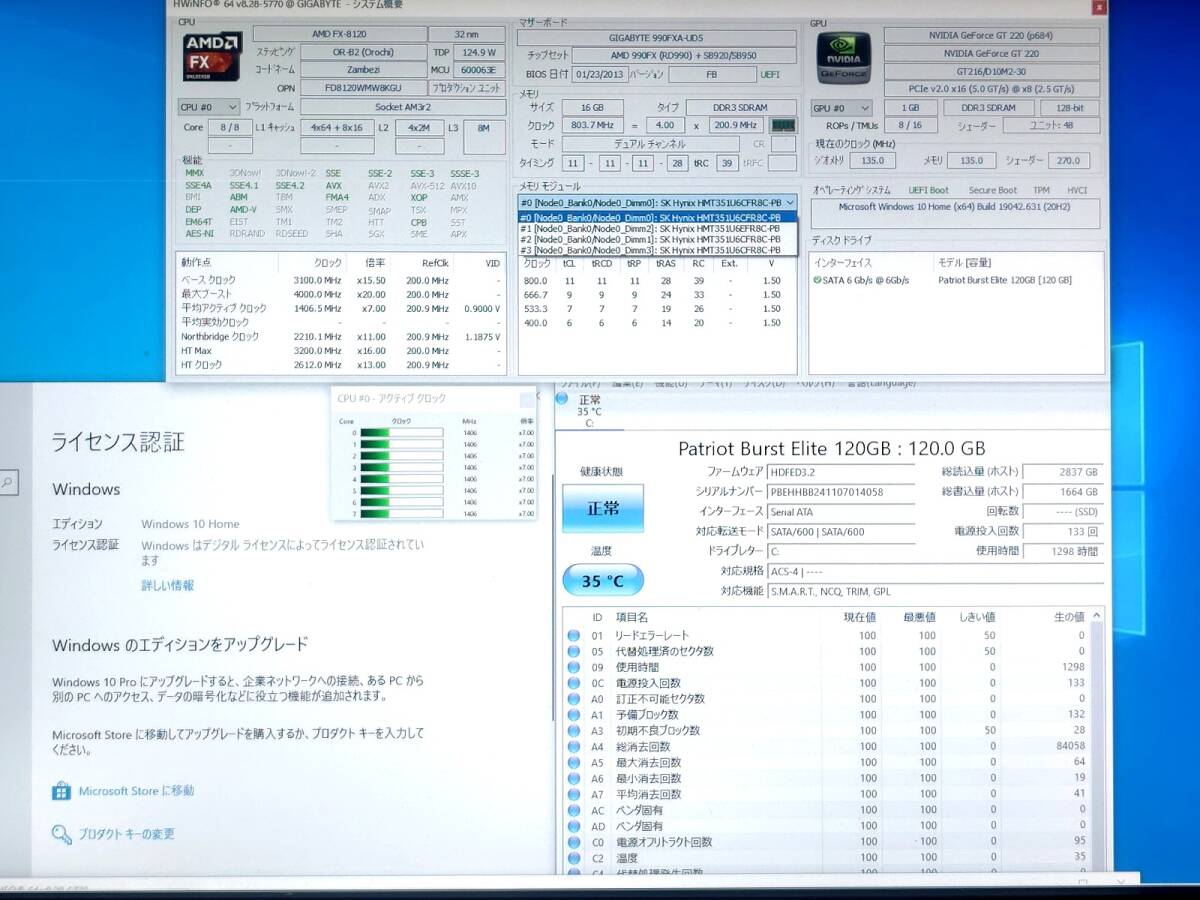This screenshot has height=900, width=1200.
Task: Click the 総消去回数 row in the SMART table
Action: point(826,747)
